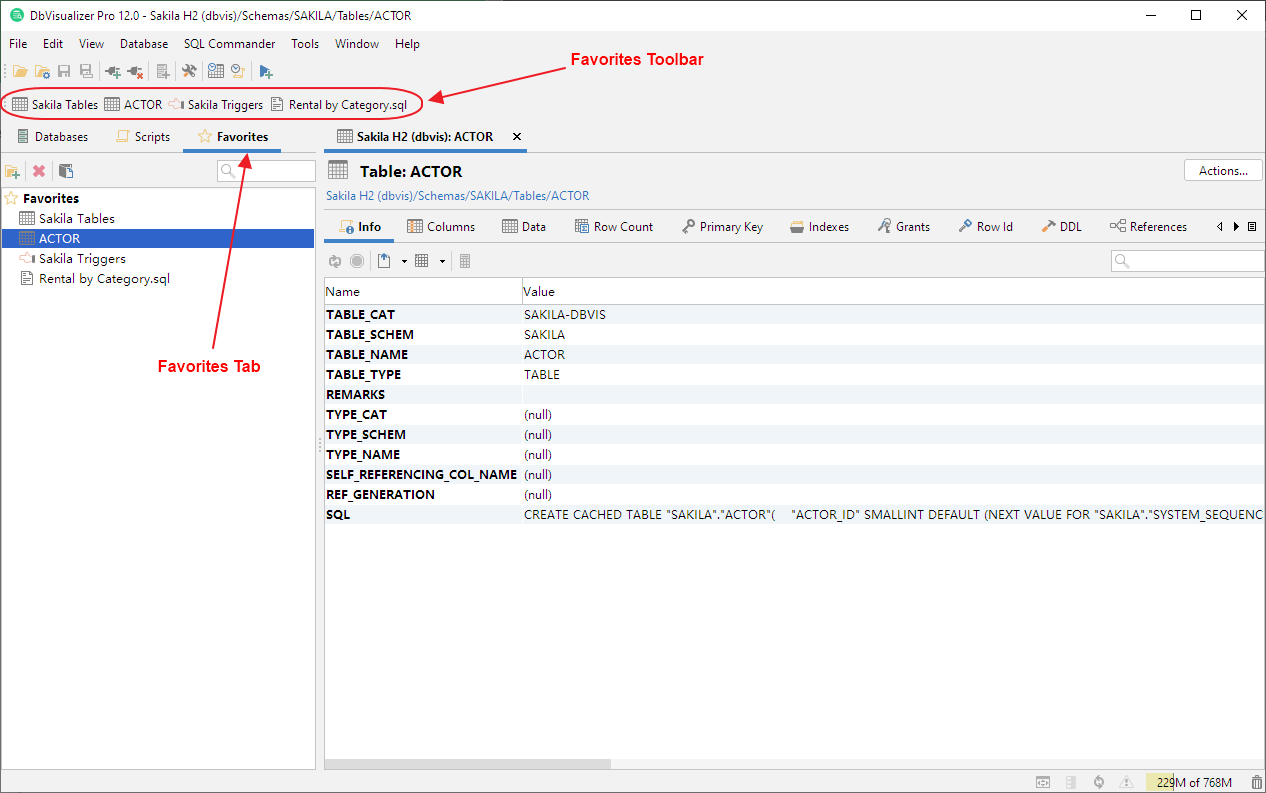Open Tool Properties wrench icon
Viewport: 1266px width, 793px height.
click(188, 71)
